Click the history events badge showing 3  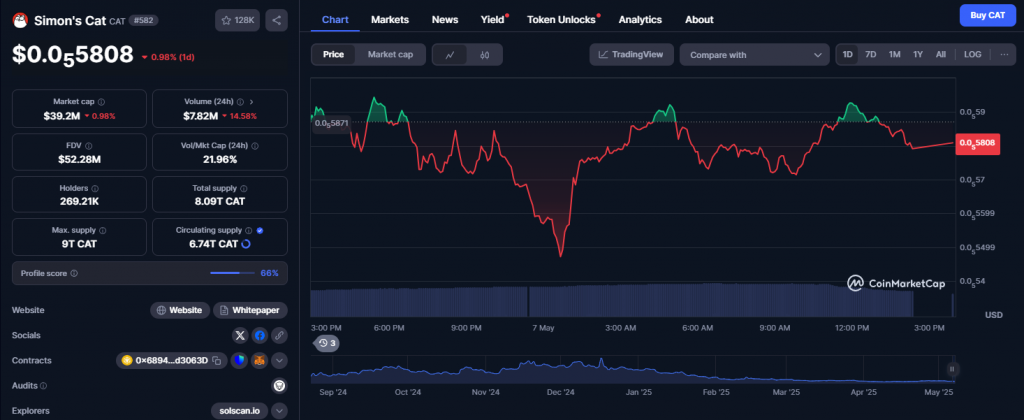327,343
